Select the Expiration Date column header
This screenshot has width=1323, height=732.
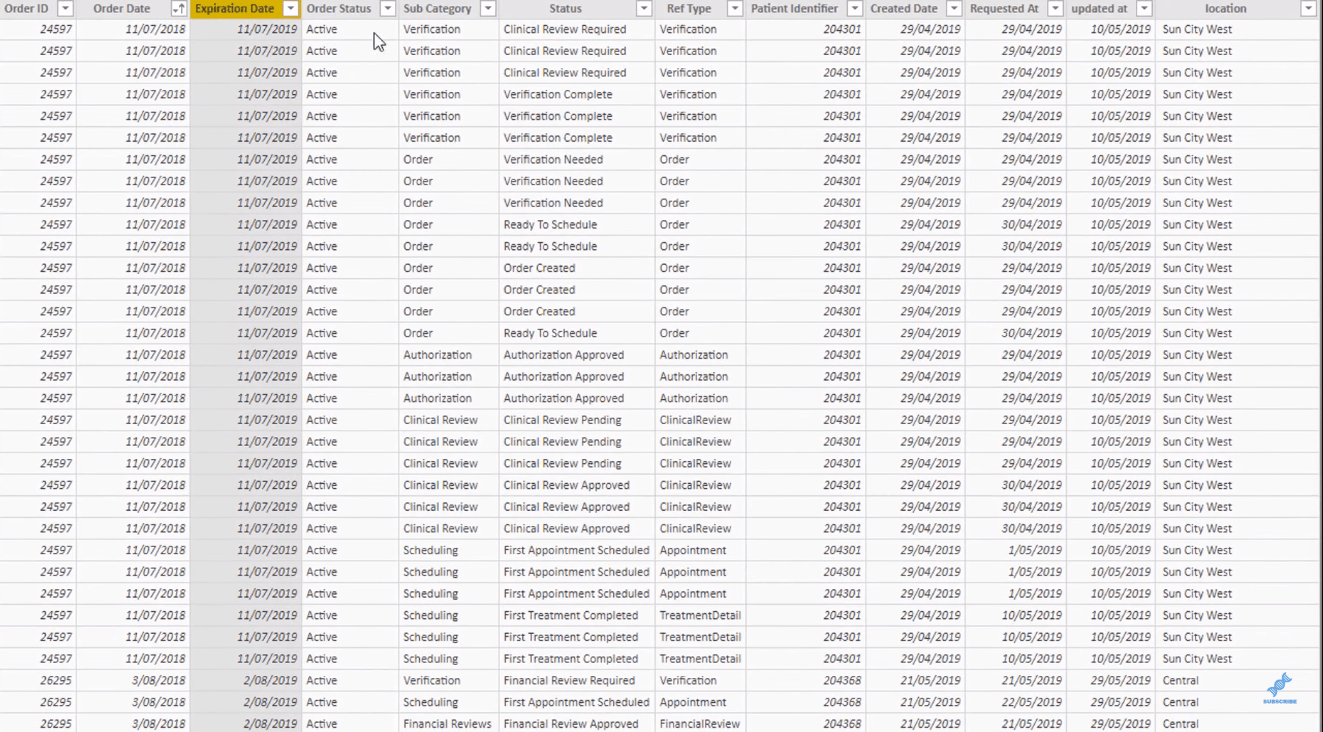click(x=235, y=9)
